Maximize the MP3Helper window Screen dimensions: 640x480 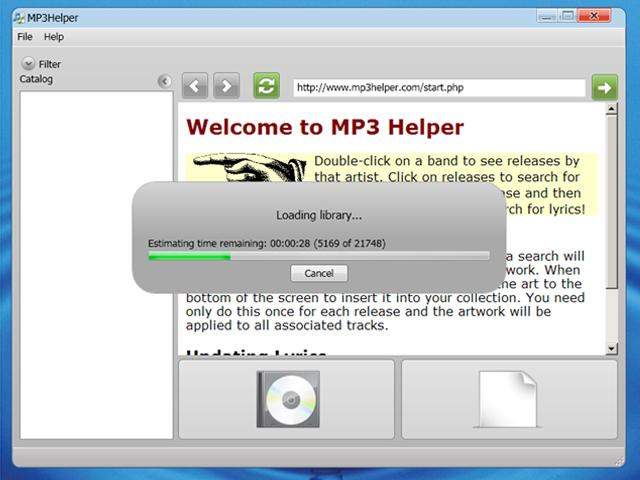(567, 16)
